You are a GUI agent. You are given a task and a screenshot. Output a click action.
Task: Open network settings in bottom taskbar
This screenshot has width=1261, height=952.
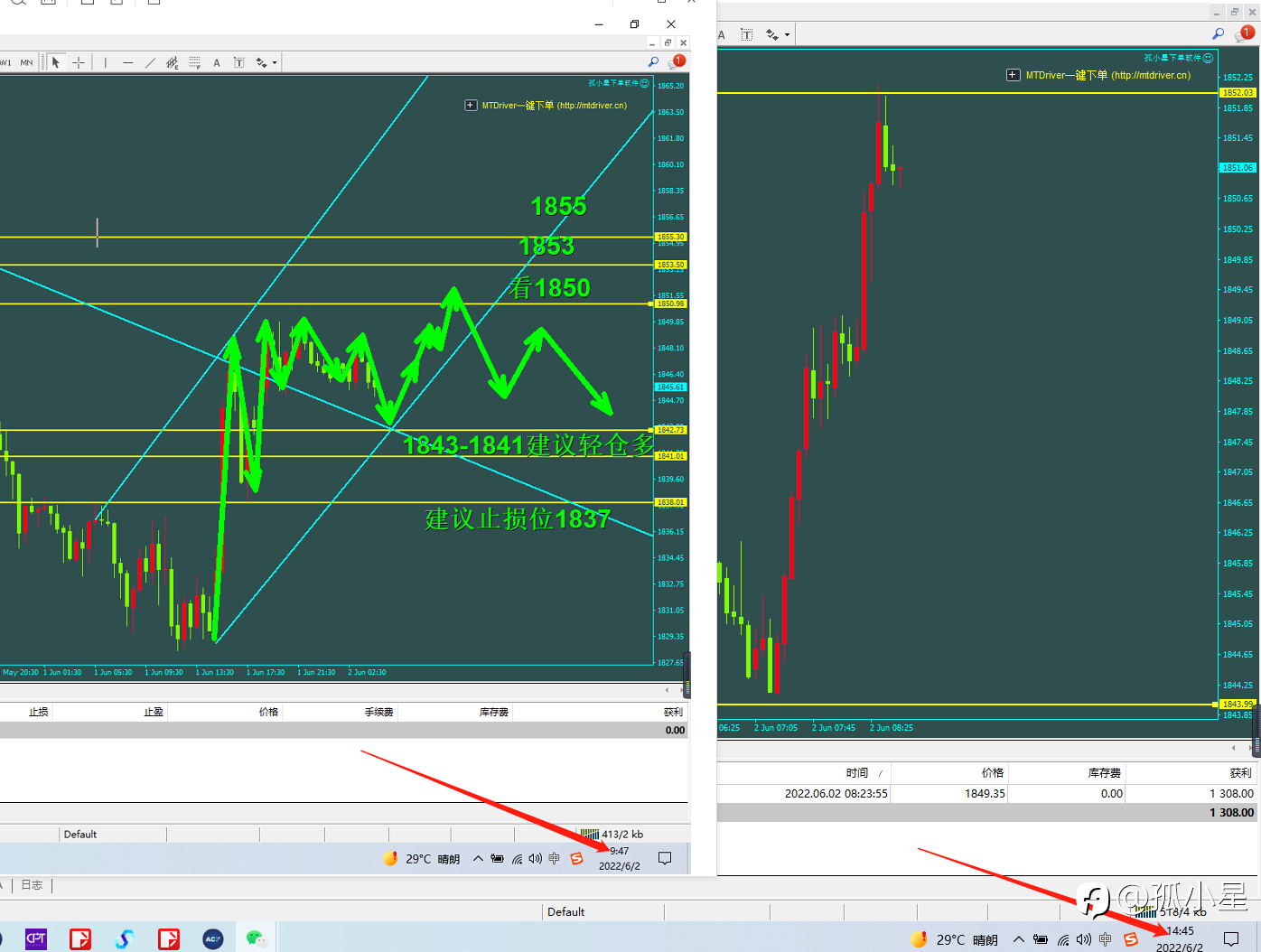coord(1063,939)
